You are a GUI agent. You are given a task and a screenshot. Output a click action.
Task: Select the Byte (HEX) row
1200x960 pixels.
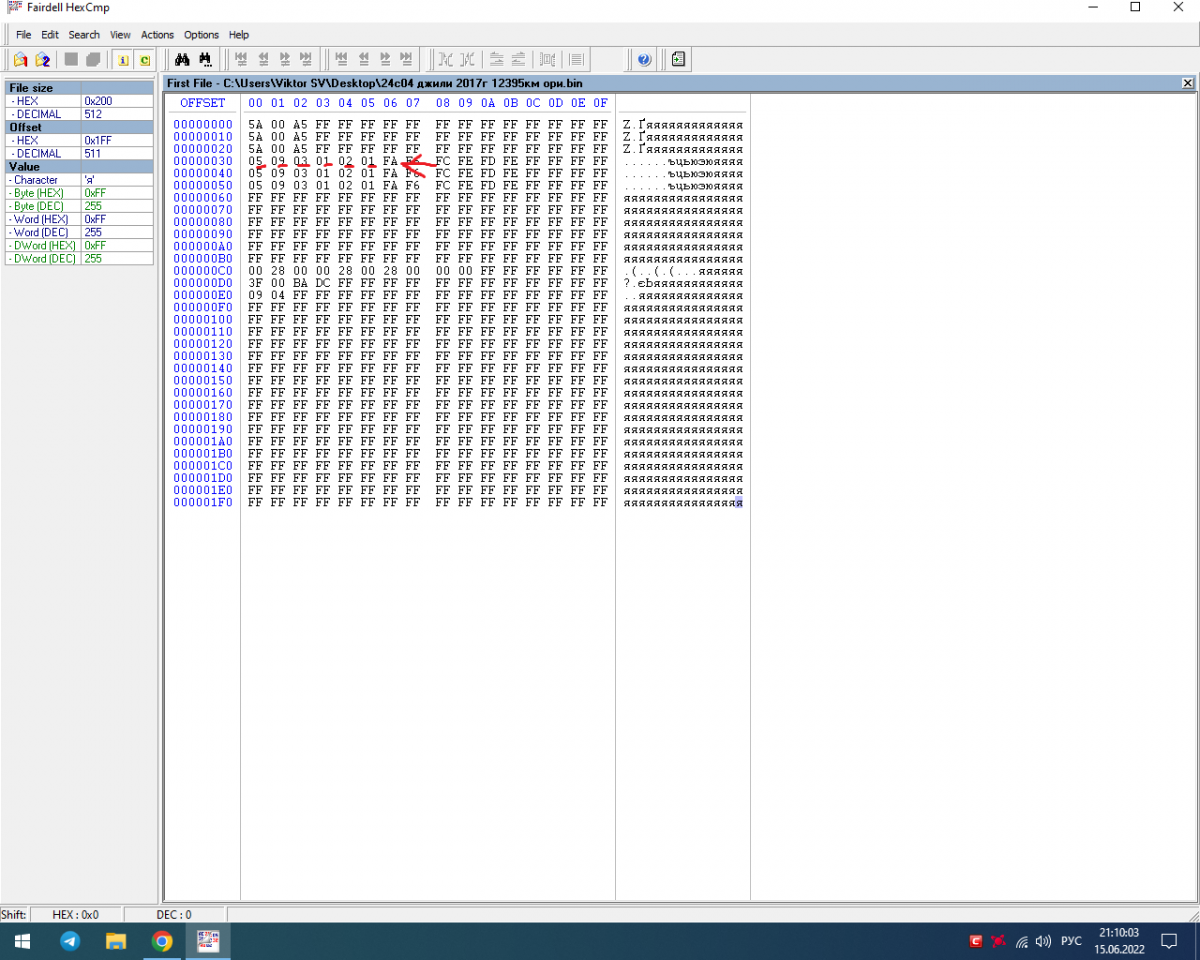pos(79,193)
